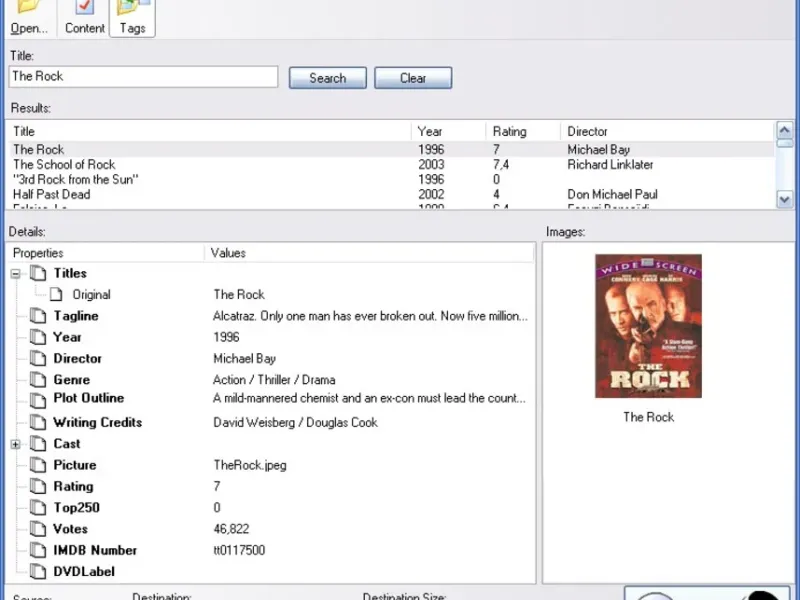Click the value "TheRock.jpeg"
Viewport: 800px width, 600px height.
[250, 465]
